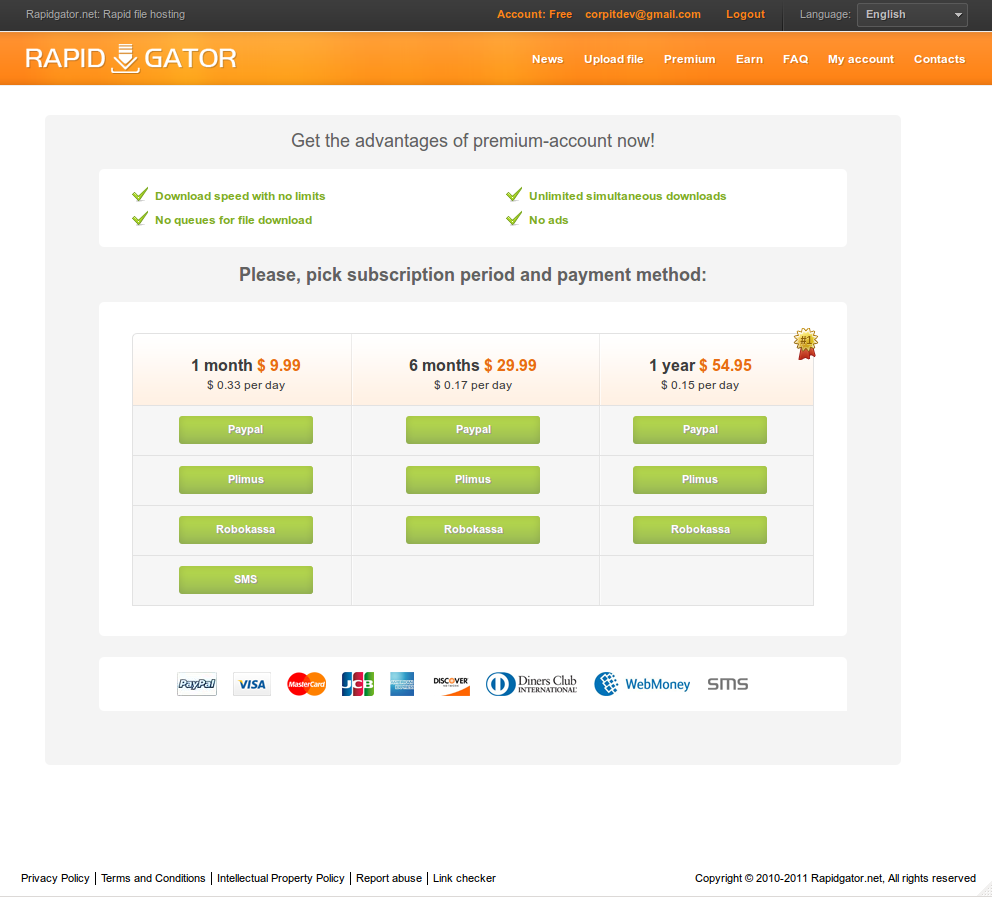Click the '6 months $ 29.99' plan header

[x=473, y=365]
